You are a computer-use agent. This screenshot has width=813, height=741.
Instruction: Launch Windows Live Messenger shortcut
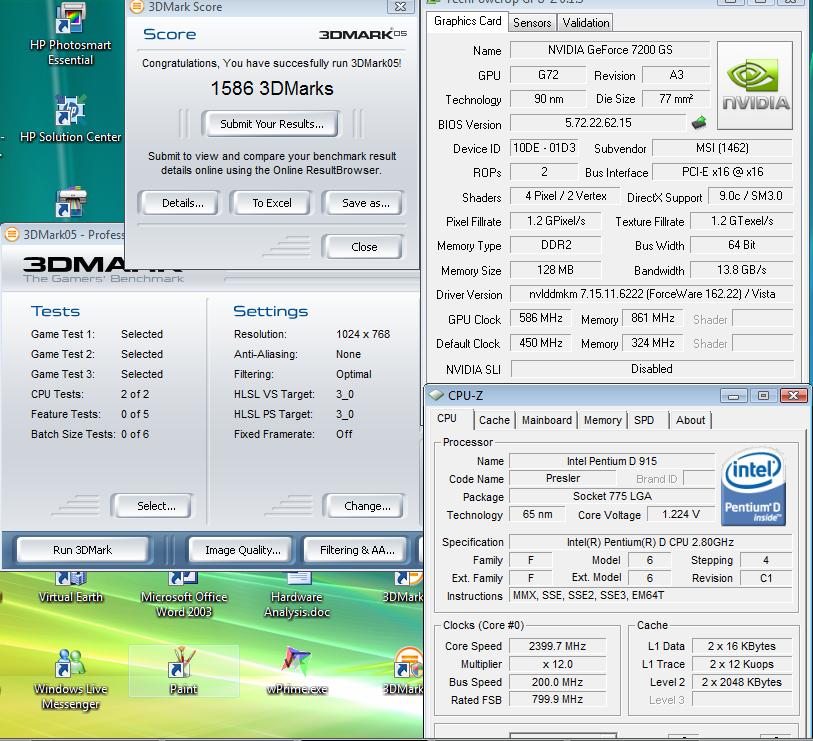point(71,679)
